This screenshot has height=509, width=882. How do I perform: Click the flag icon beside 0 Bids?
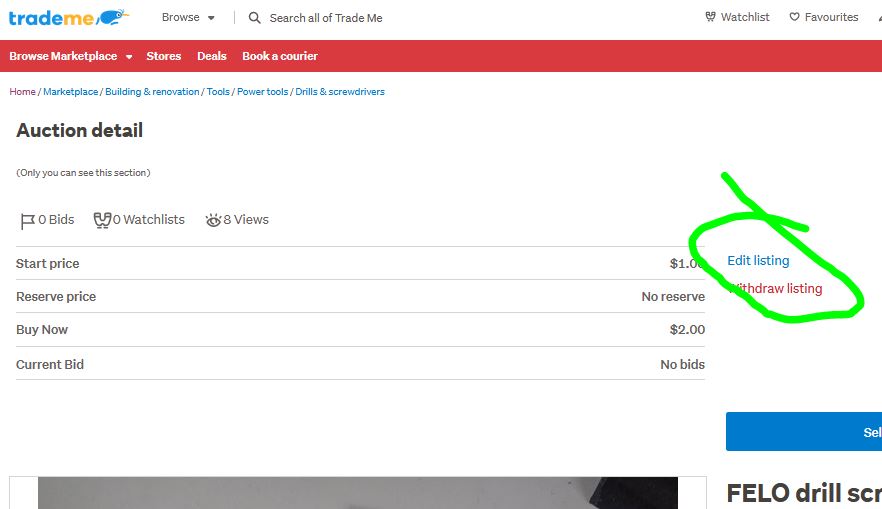(28, 220)
